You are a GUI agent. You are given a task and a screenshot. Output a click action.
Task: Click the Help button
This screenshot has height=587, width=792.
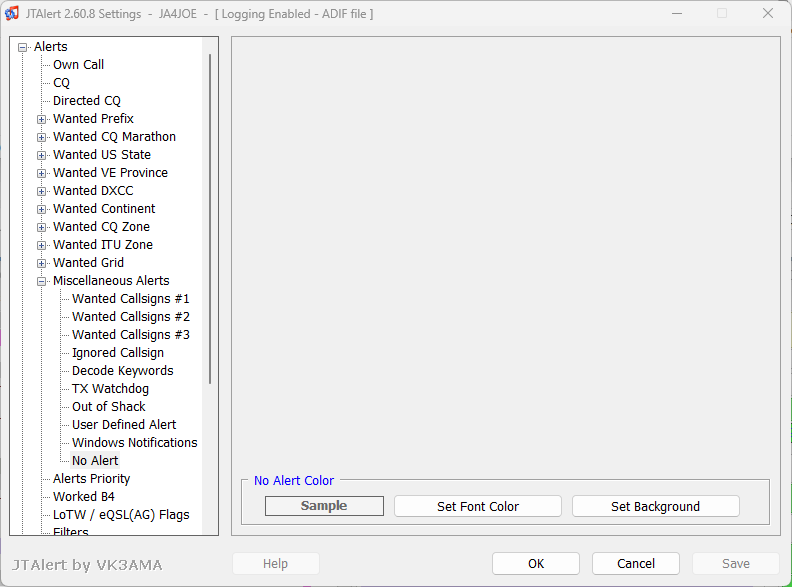tap(276, 564)
